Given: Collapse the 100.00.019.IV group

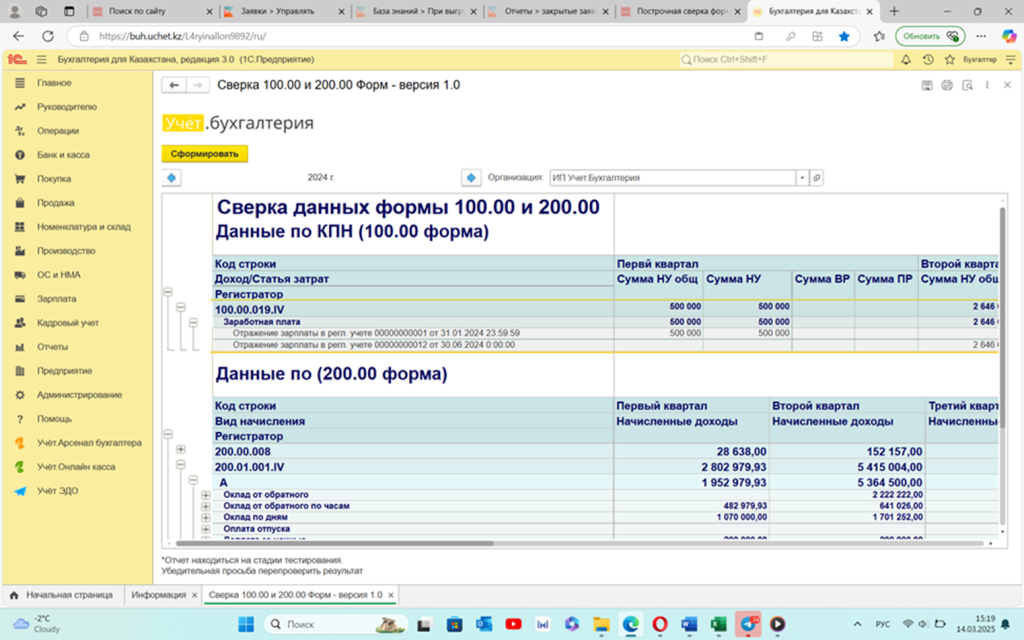Looking at the screenshot, I should (180, 305).
